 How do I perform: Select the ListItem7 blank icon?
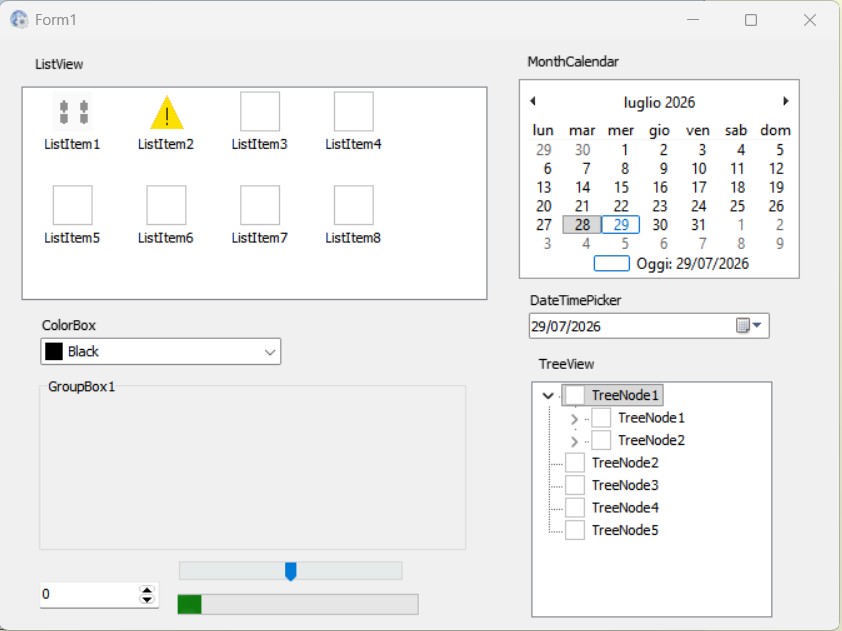click(260, 205)
